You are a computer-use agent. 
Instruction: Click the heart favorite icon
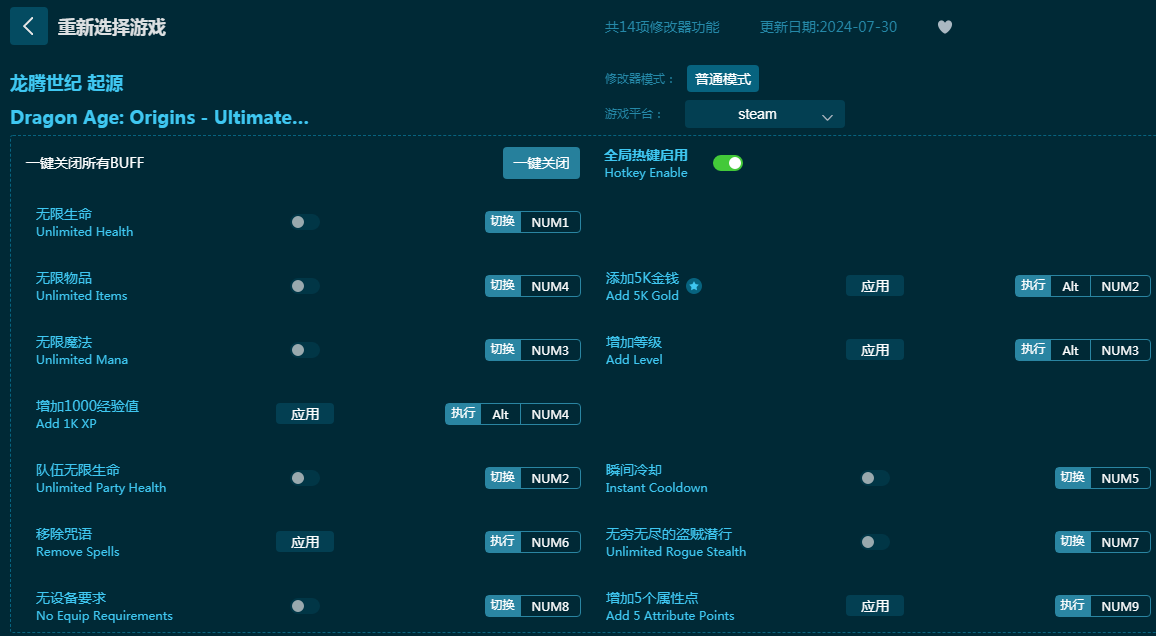(944, 27)
